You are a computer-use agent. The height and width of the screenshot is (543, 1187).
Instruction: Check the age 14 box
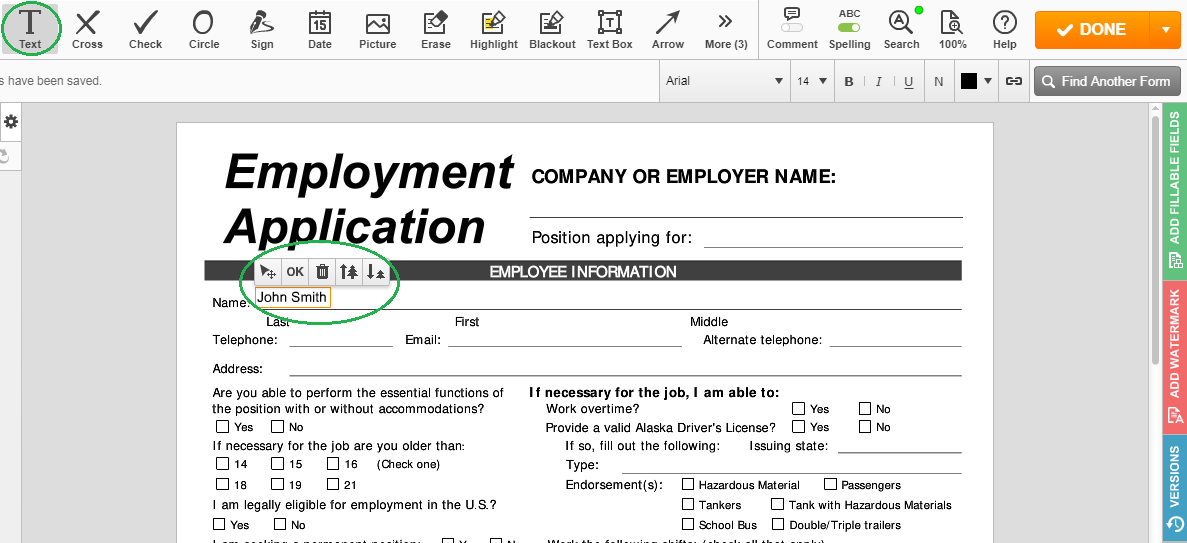click(x=222, y=463)
